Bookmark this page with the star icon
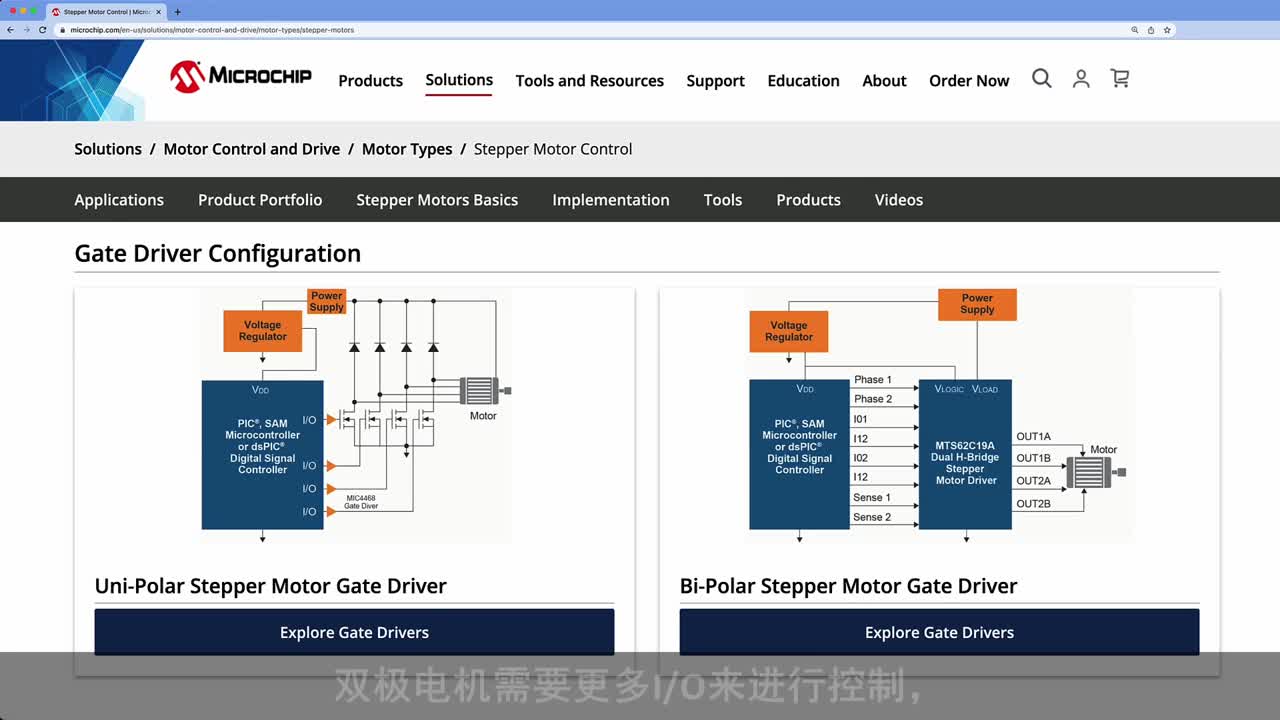Viewport: 1280px width, 720px height. pos(1167,30)
